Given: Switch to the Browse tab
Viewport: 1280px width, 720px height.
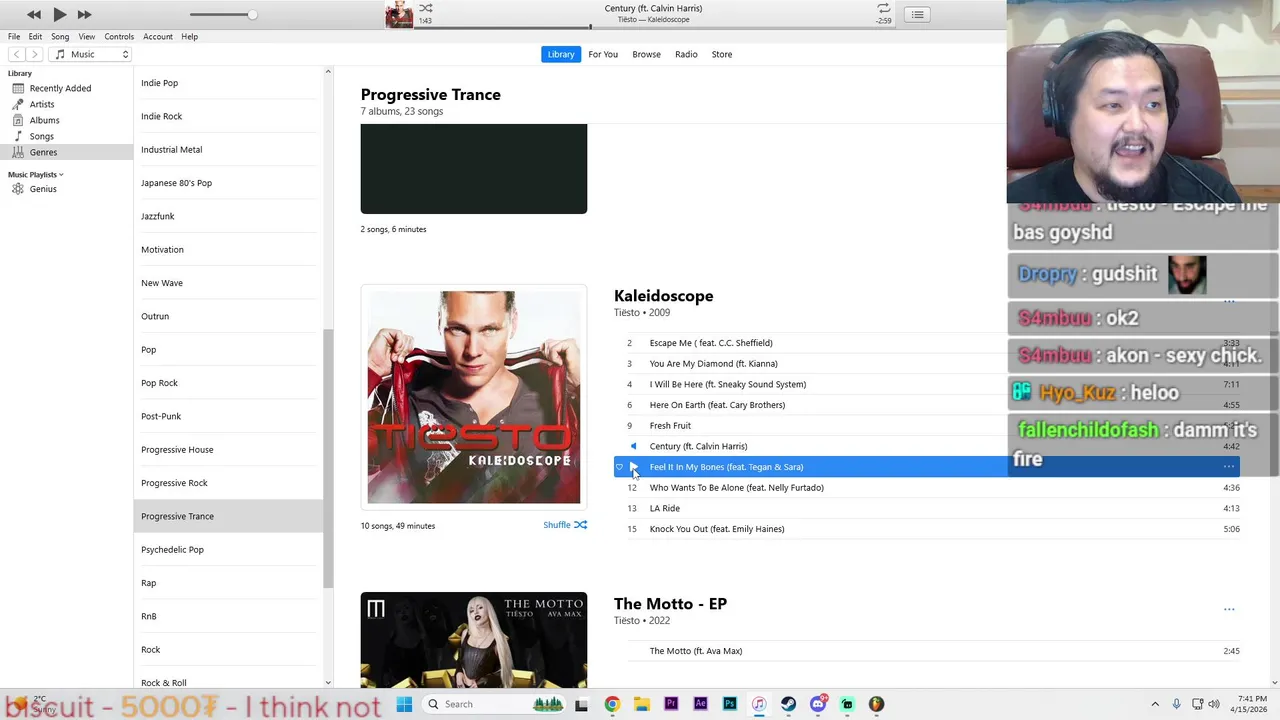Looking at the screenshot, I should point(646,54).
